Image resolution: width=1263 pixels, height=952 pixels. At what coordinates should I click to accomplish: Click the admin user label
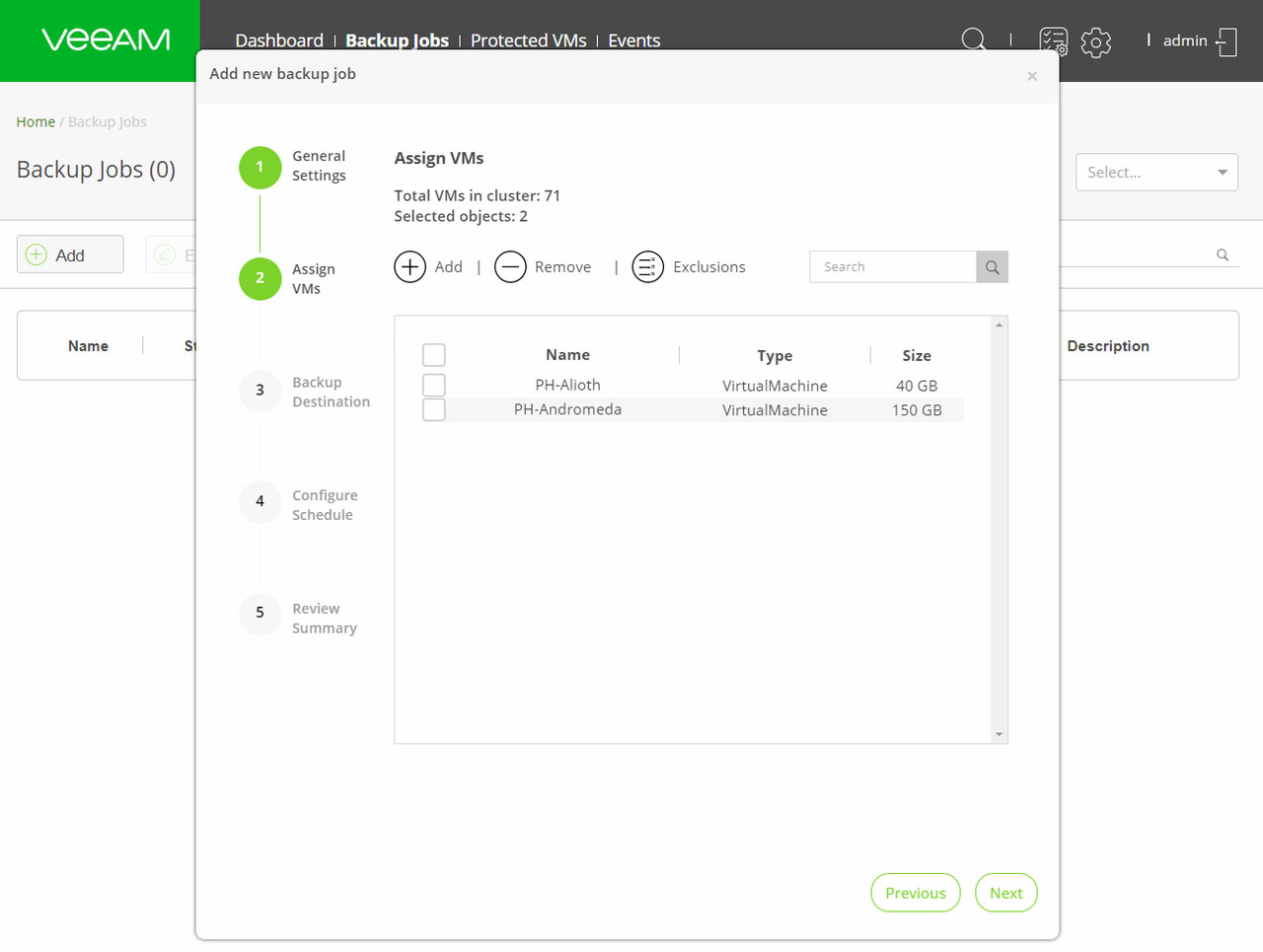(1185, 40)
